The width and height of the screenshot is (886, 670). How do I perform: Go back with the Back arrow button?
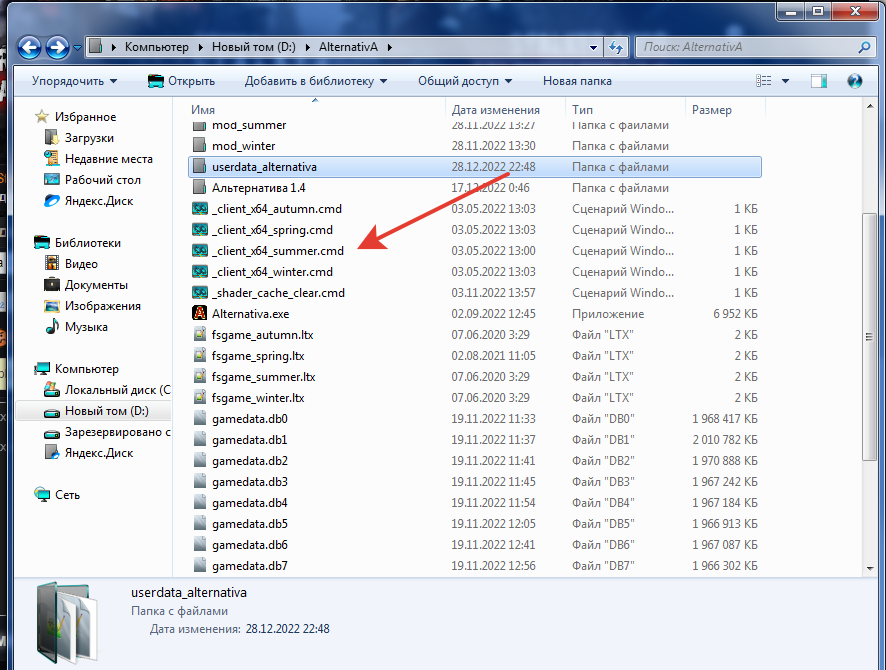click(29, 47)
